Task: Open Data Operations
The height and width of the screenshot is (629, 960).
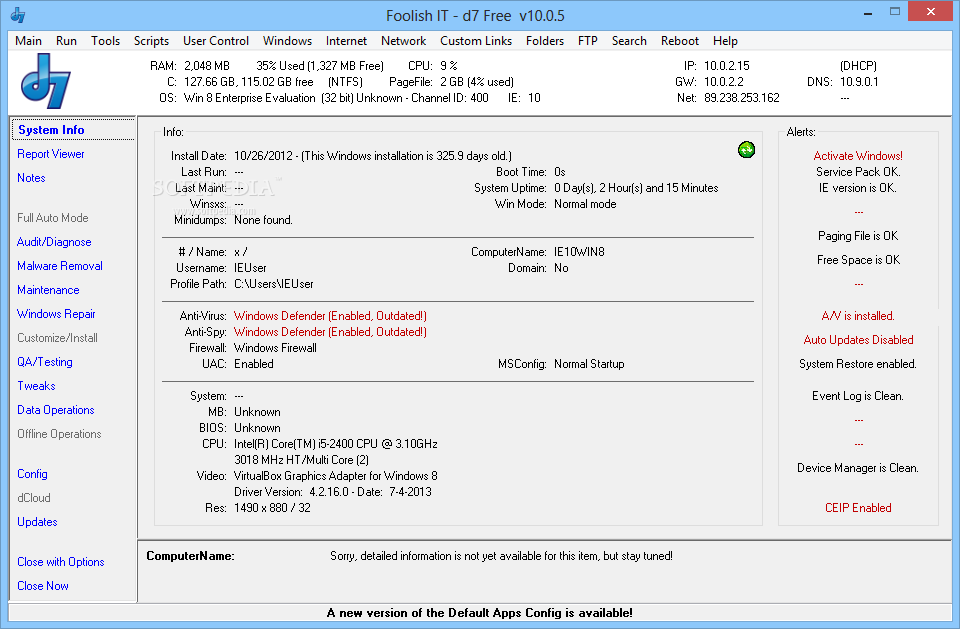Action: tap(56, 410)
